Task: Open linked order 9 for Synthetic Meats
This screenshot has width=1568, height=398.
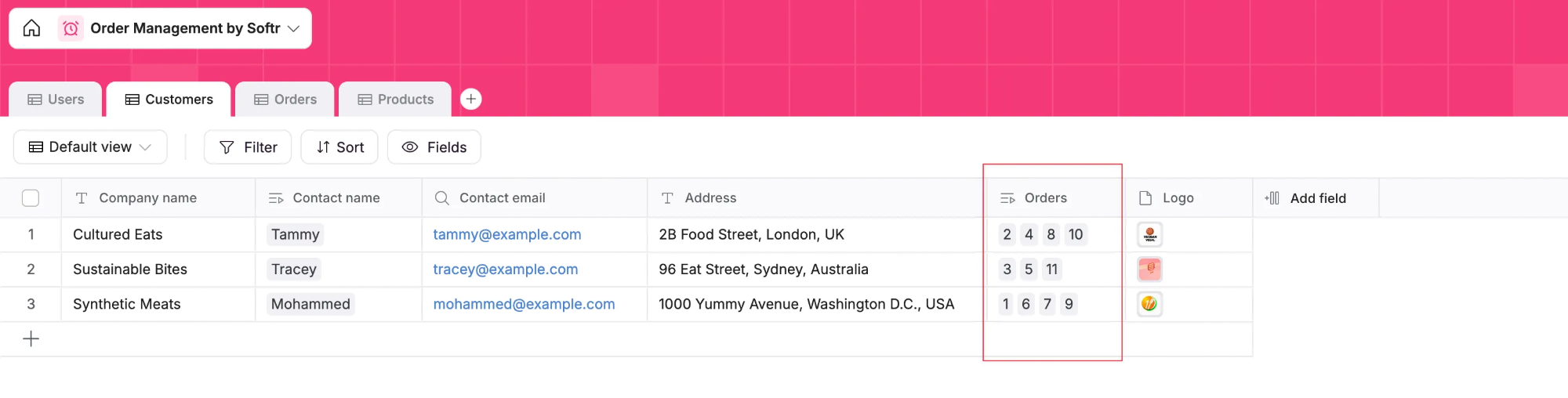Action: click(x=1069, y=304)
